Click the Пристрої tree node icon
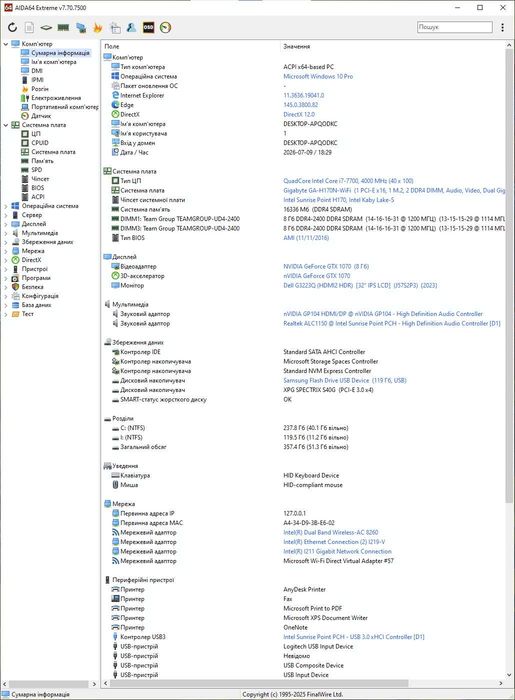The image size is (515, 700). tap(15, 269)
